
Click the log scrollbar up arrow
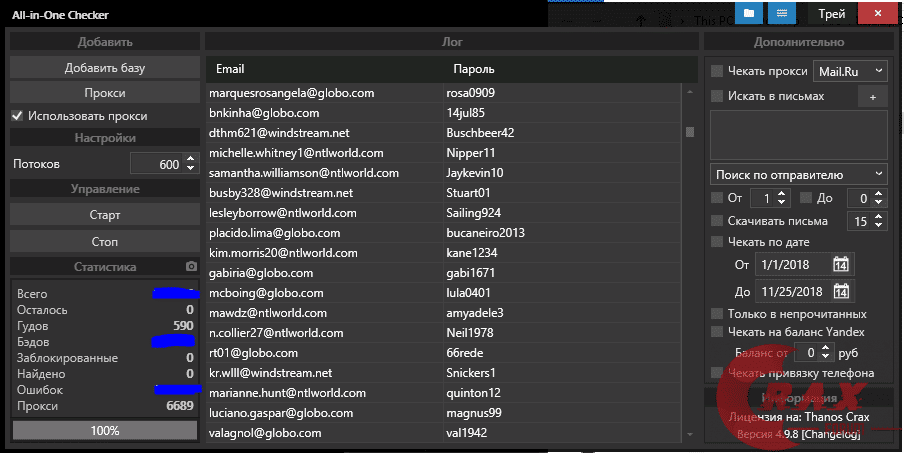(x=690, y=92)
